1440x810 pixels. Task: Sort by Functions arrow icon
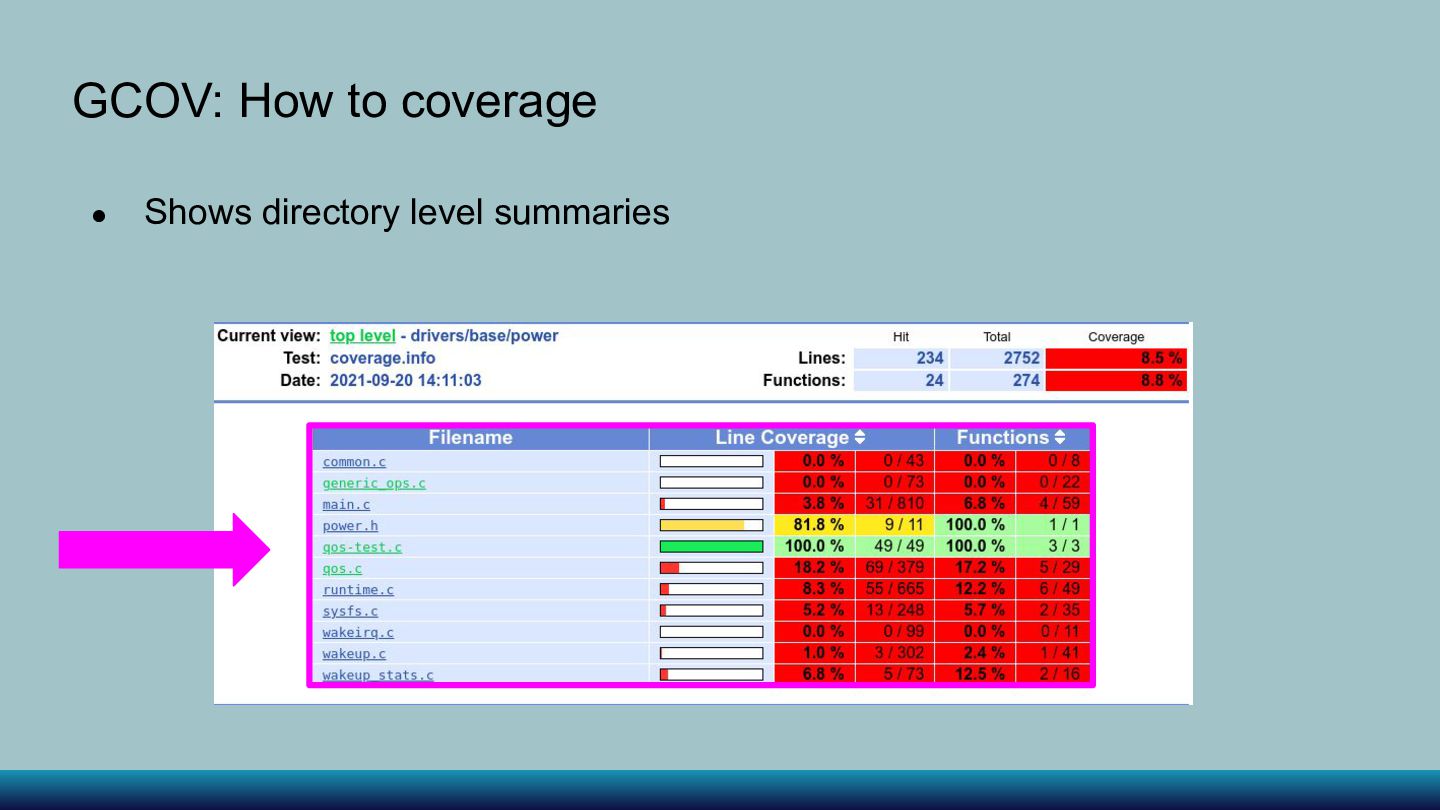1060,438
